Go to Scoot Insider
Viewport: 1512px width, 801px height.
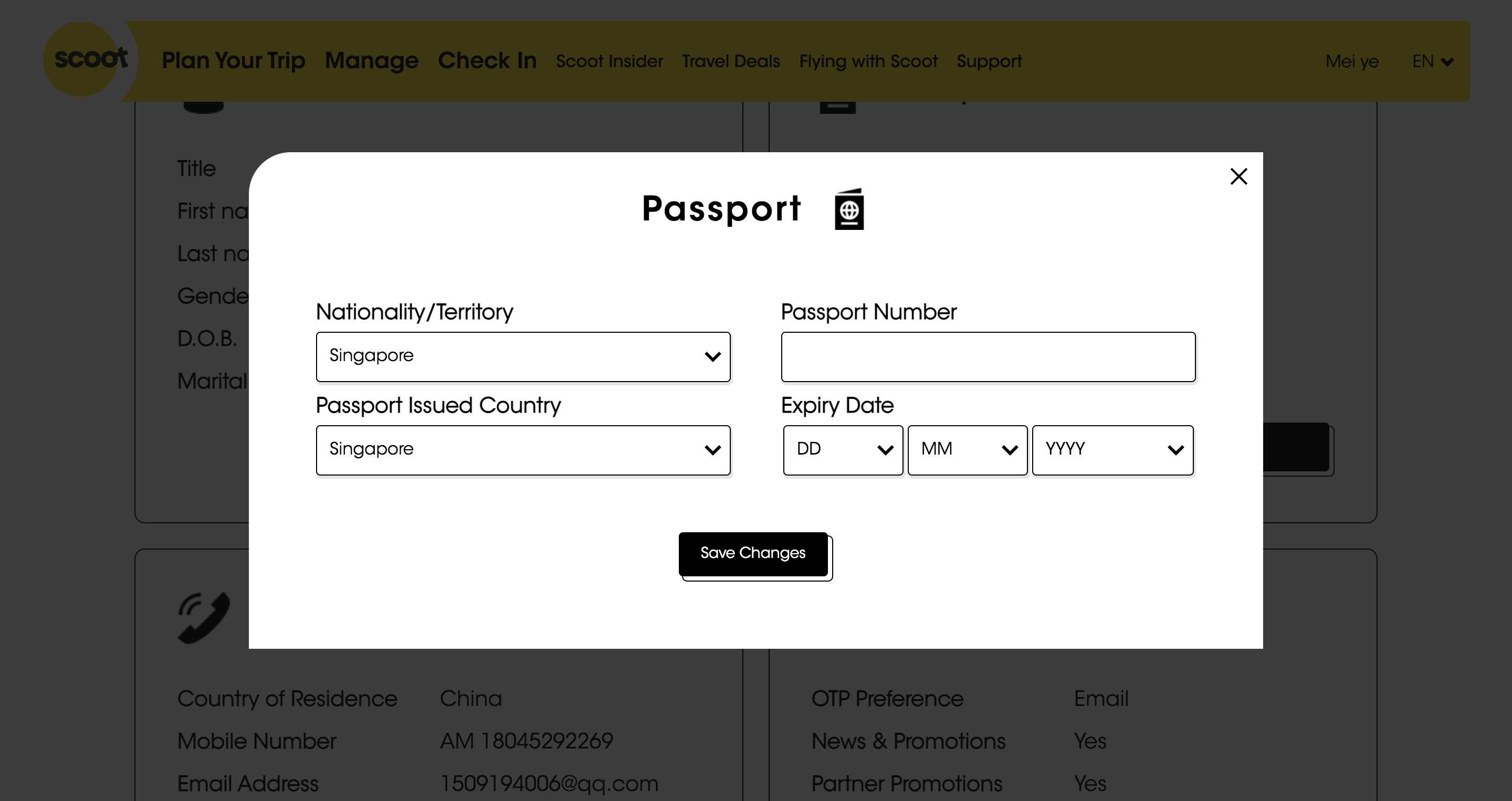[609, 61]
